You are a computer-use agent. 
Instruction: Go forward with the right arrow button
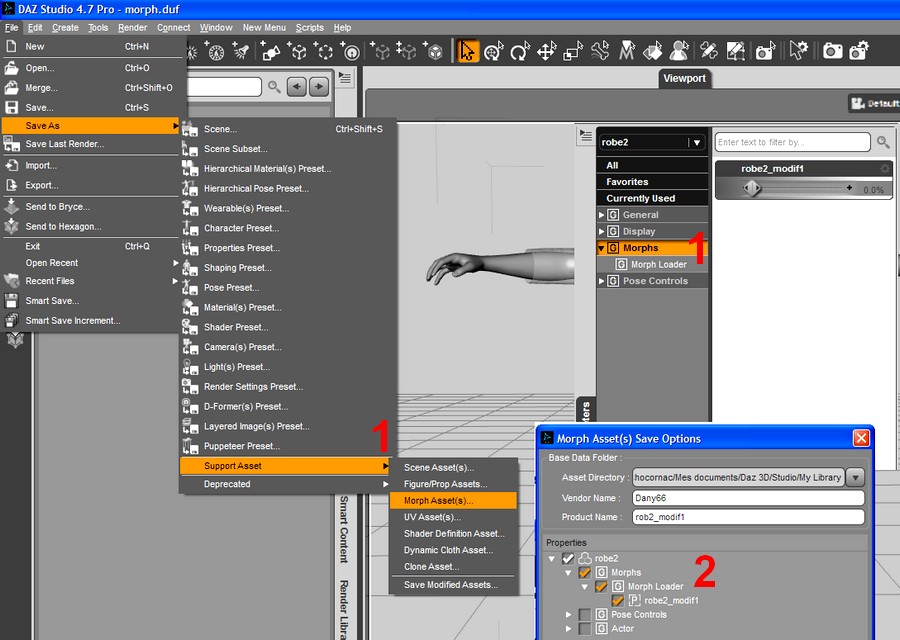[x=319, y=87]
